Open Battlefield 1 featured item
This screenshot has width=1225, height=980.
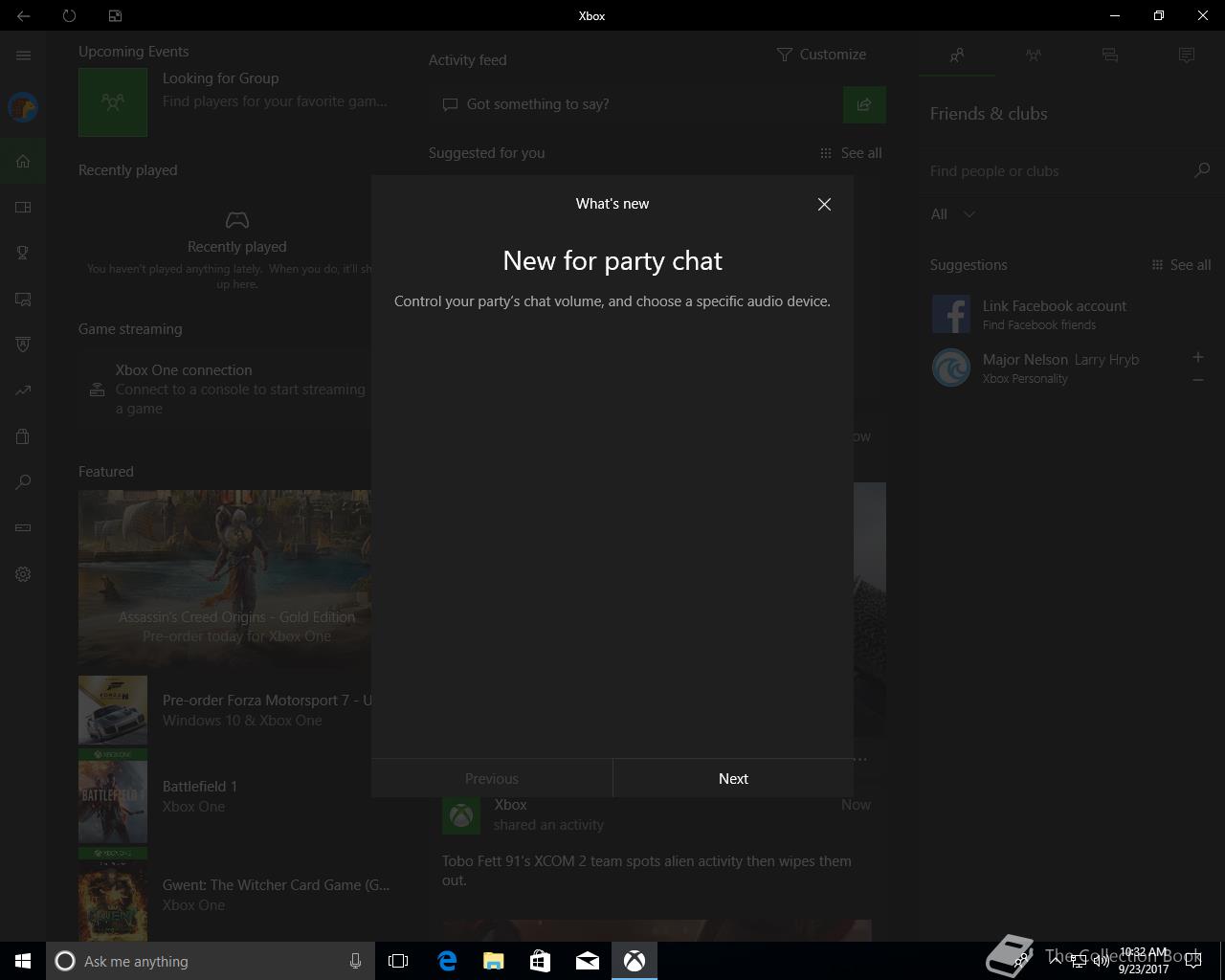coord(225,796)
